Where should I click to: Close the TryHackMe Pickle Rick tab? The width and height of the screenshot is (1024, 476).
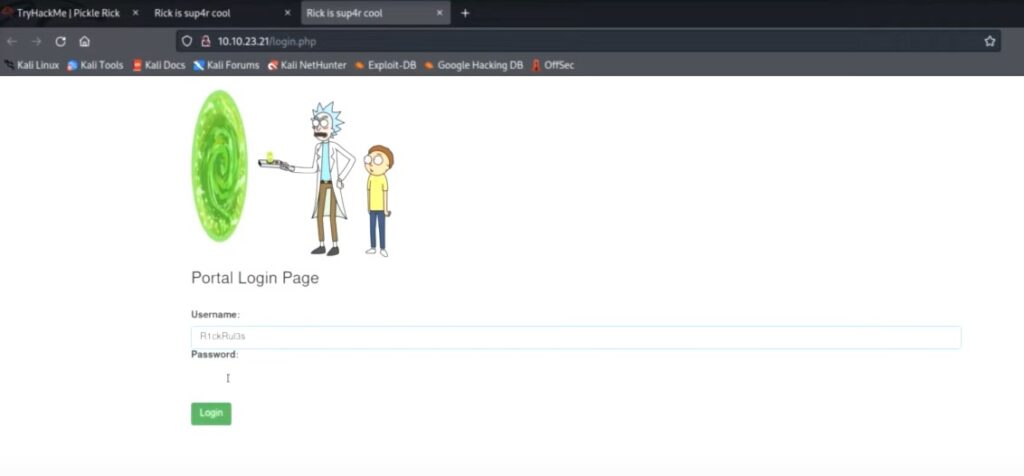pyautogui.click(x=135, y=13)
